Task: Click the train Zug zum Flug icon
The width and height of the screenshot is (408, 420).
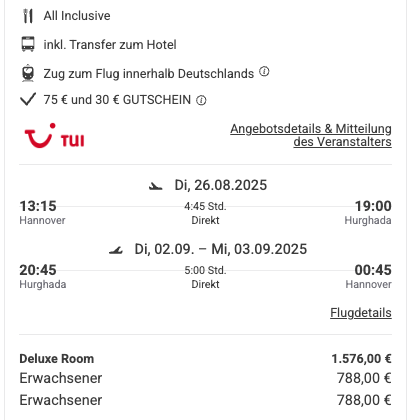Action: [x=28, y=73]
